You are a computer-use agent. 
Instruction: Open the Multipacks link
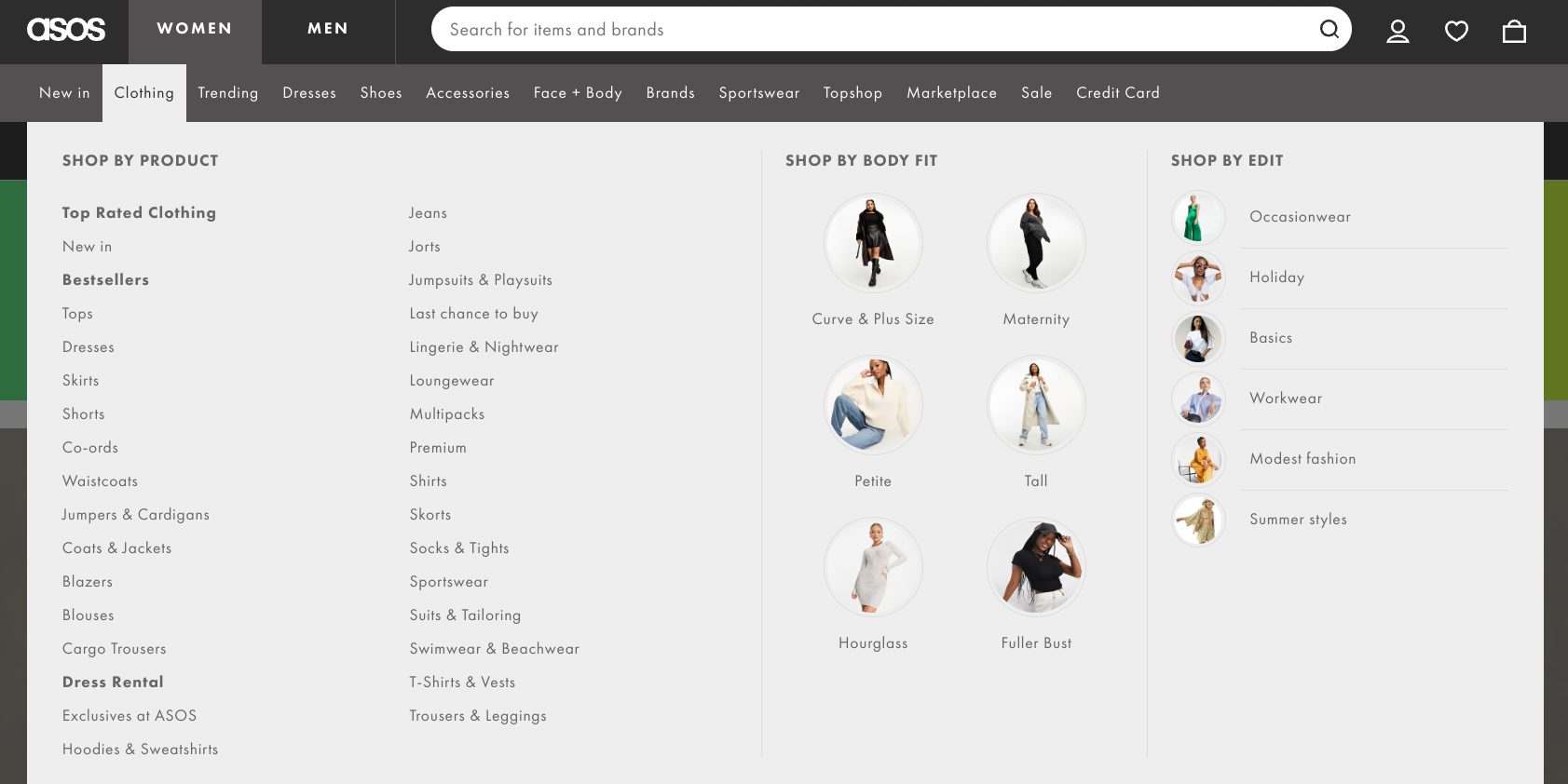(x=447, y=414)
